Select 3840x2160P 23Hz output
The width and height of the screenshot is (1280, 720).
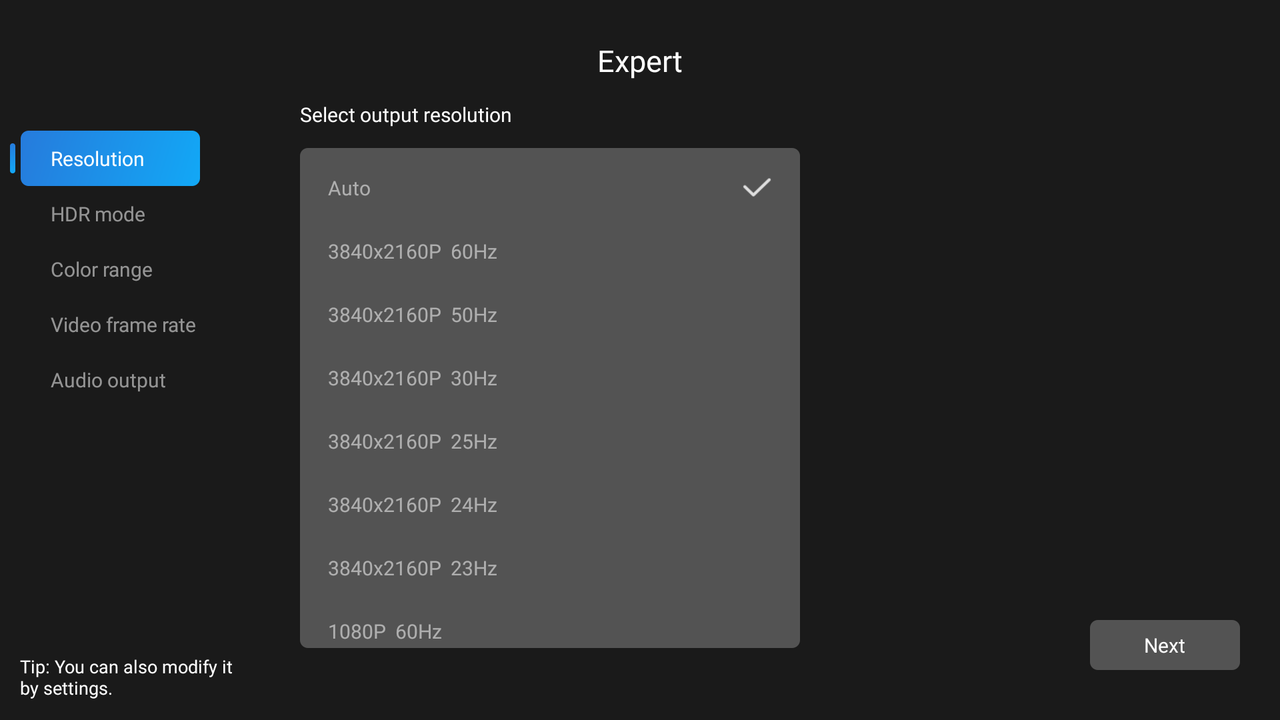pyautogui.click(x=550, y=568)
